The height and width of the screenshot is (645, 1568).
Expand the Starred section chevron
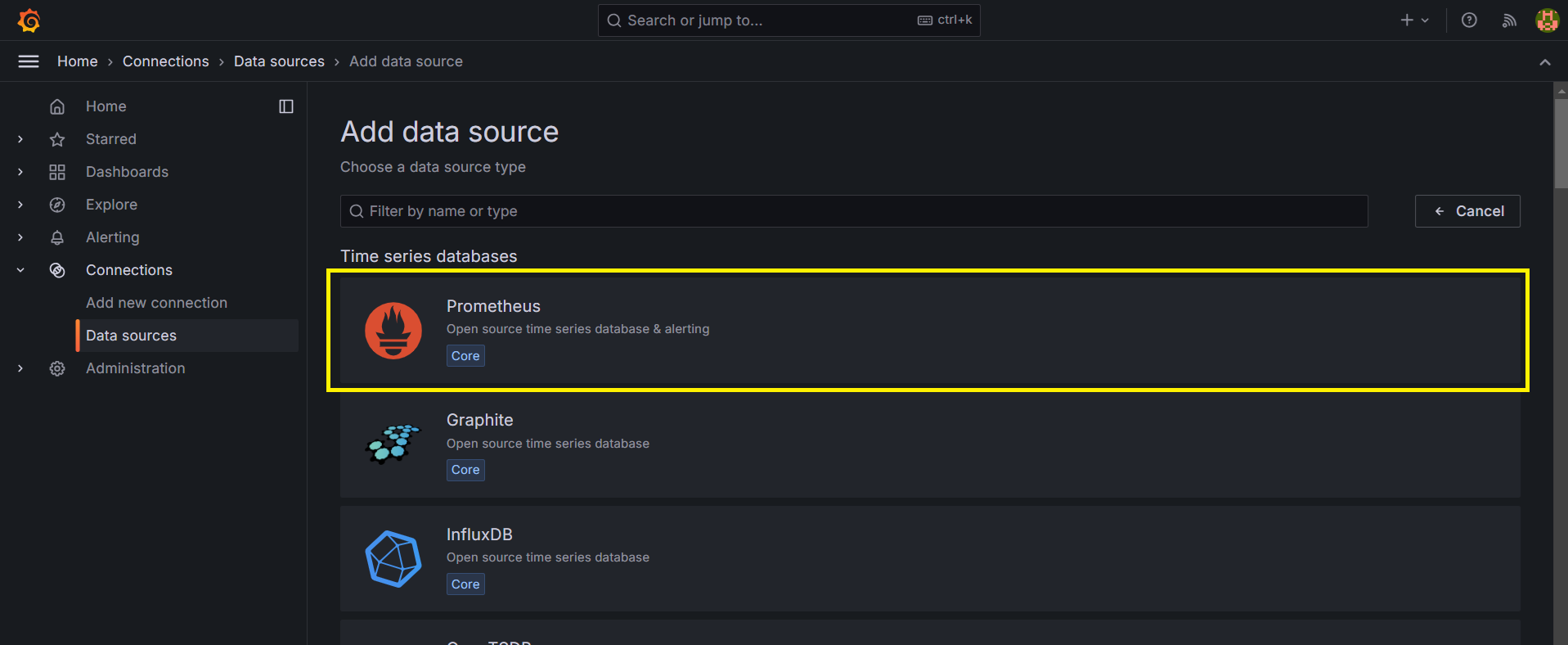[20, 139]
